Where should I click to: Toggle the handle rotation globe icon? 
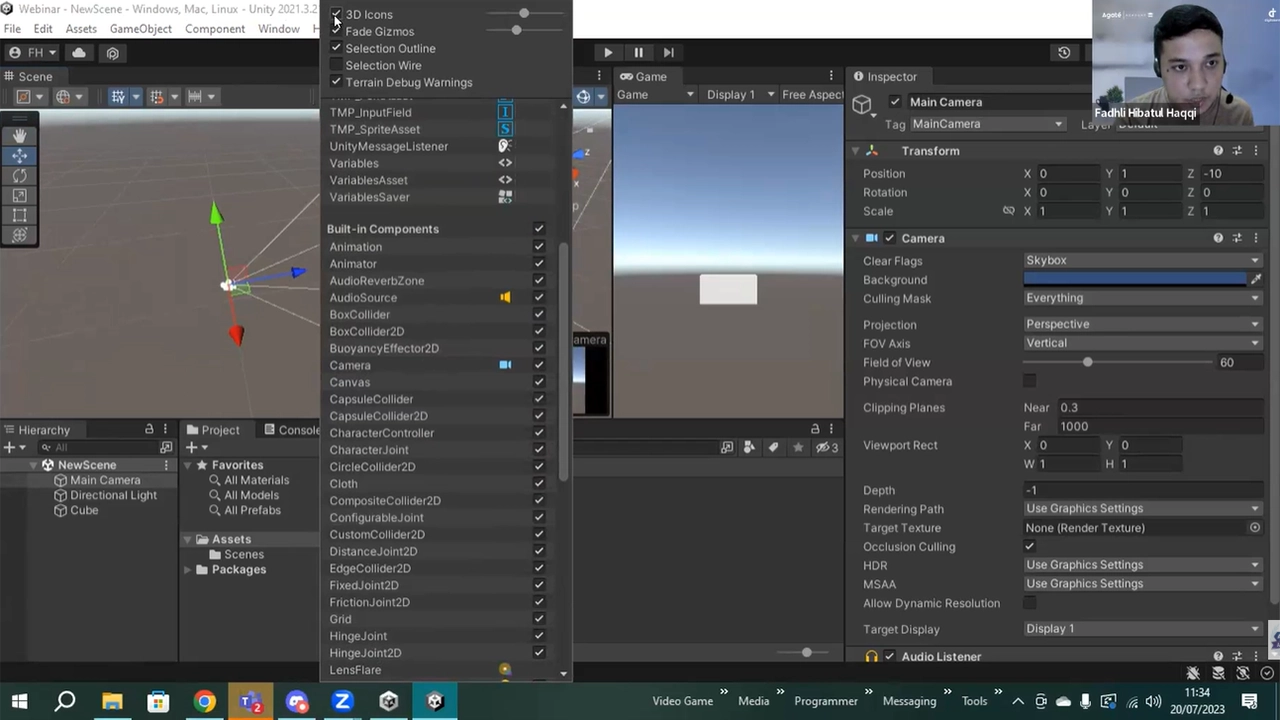click(63, 96)
